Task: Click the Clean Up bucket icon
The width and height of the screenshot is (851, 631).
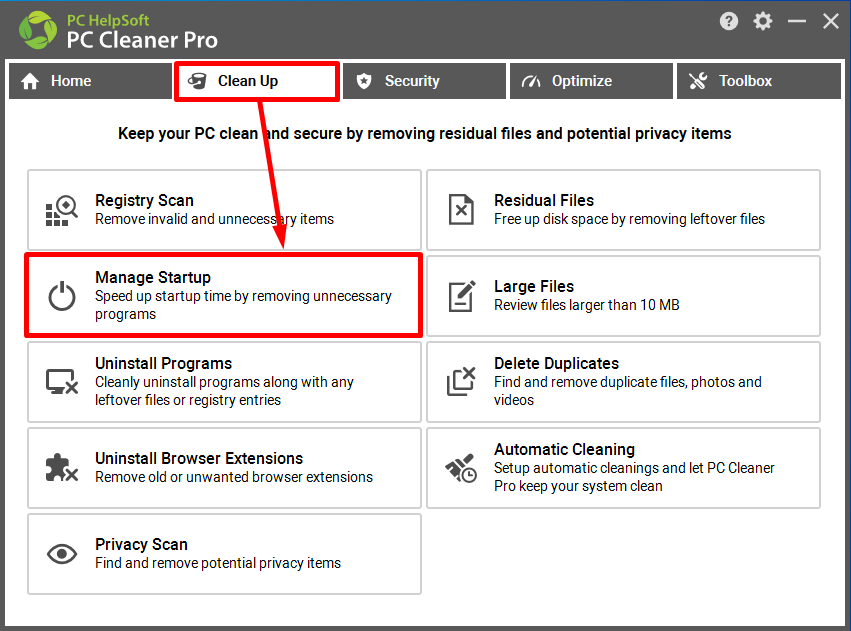Action: [x=197, y=81]
